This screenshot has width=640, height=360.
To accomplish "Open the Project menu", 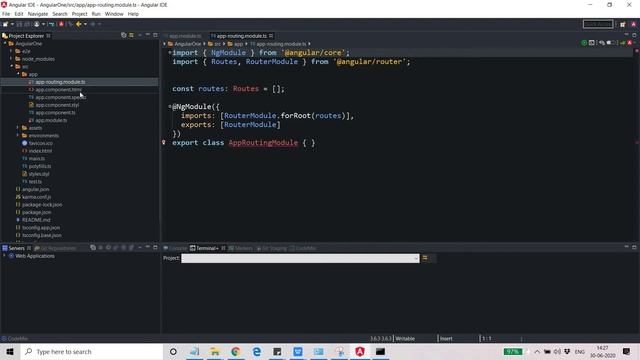I will pos(79,14).
